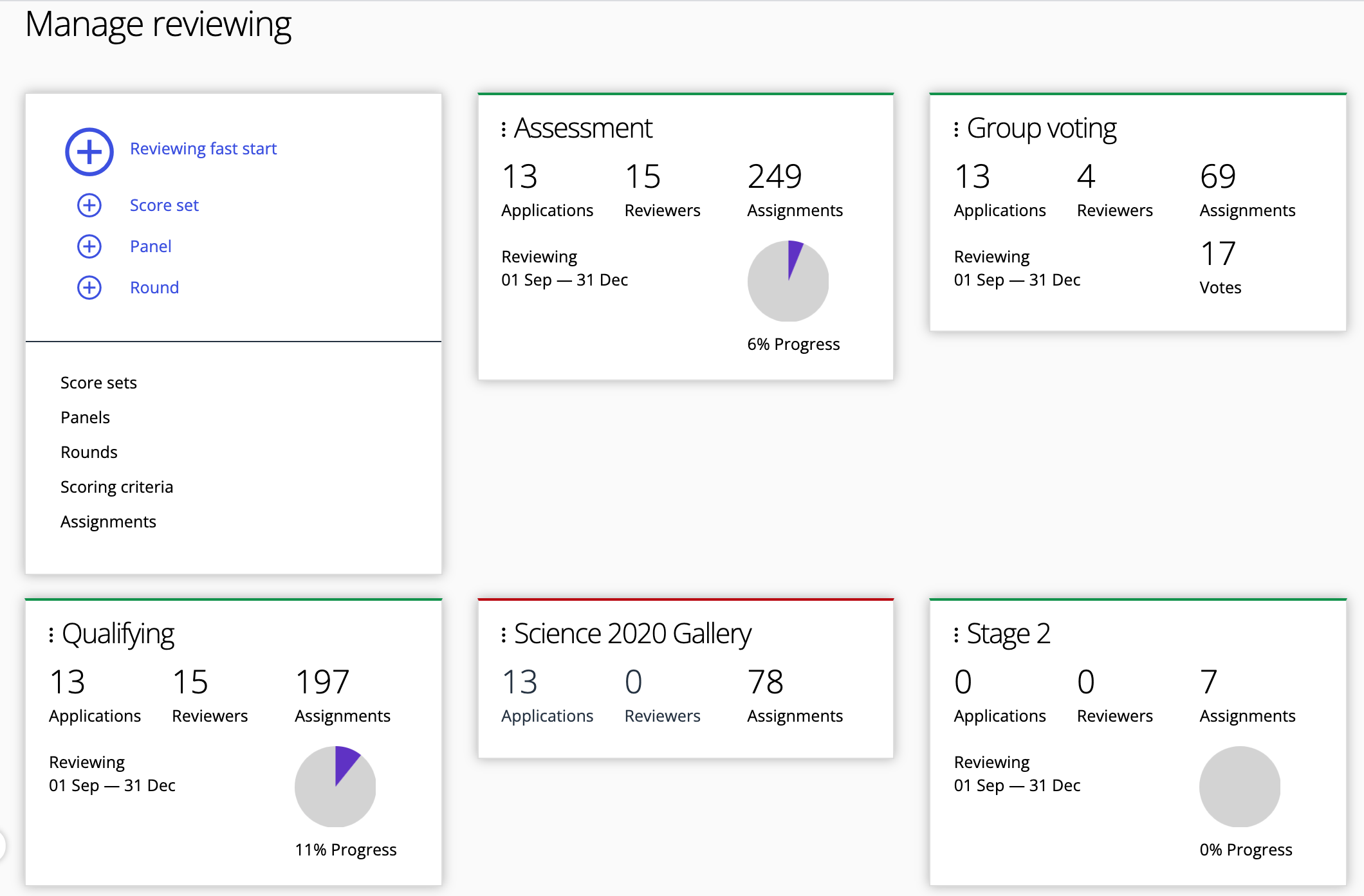Click the 249 Assignments count in Assessment
1364x896 pixels.
(x=775, y=177)
